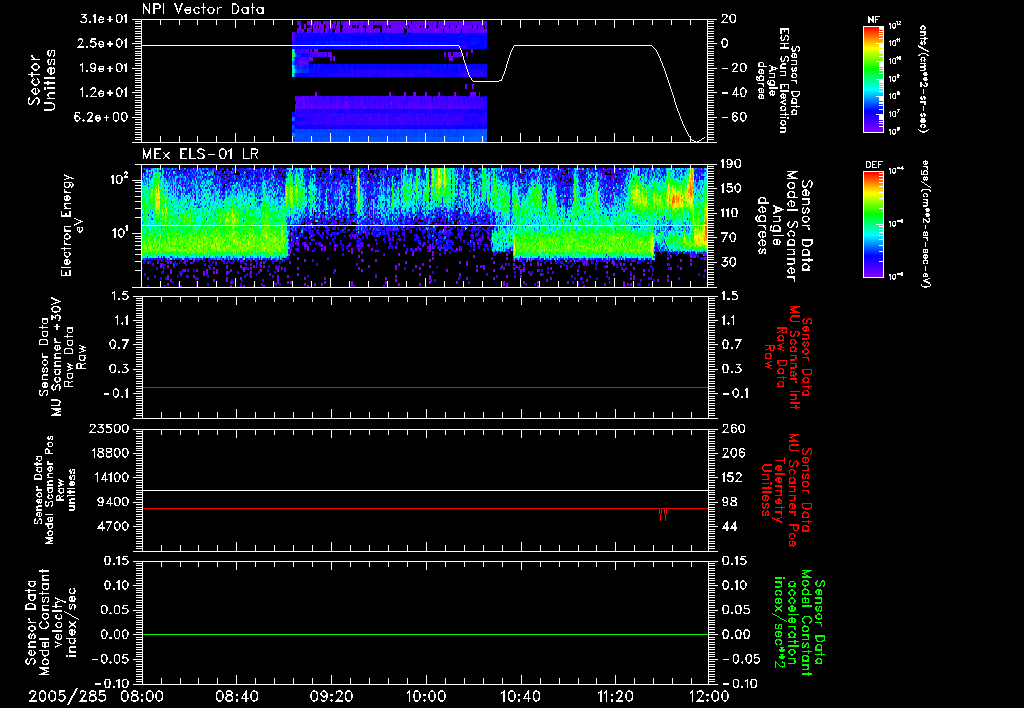Click the 2.5e+01 sector tick label
Viewport: 1024px width, 708px height.
tap(104, 43)
